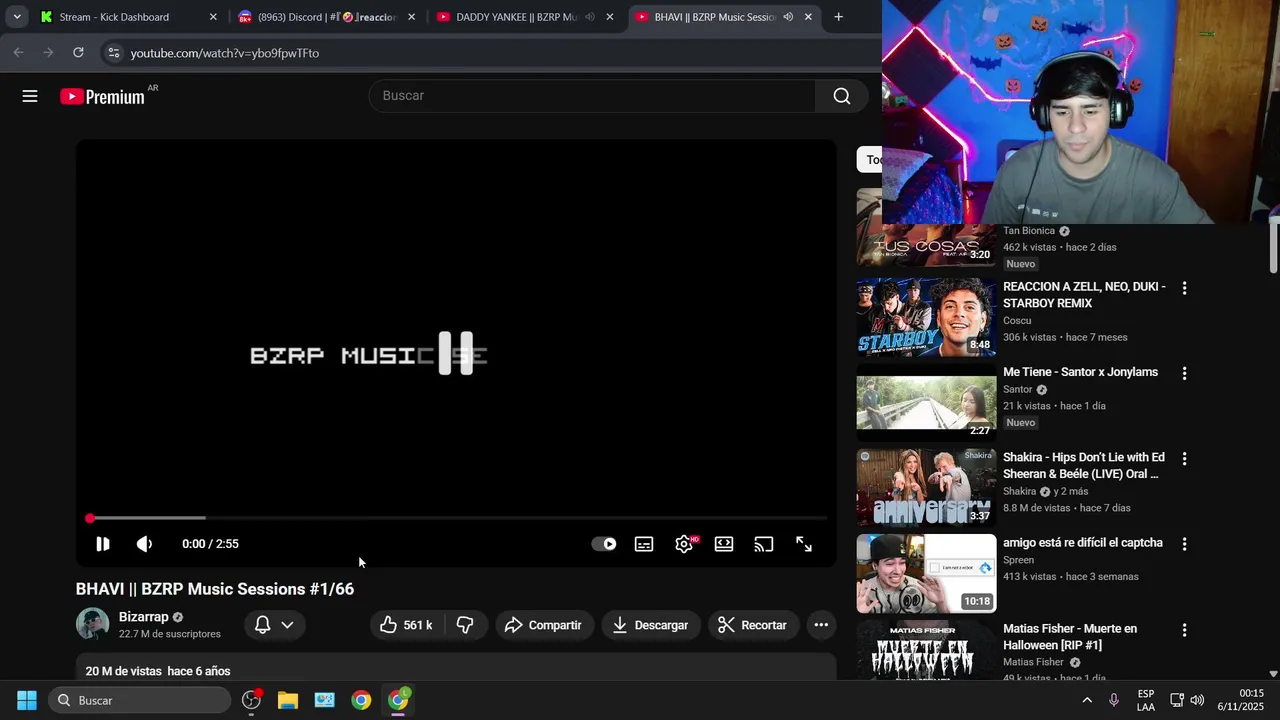Close the BHAVI BZRP Music Sessions tab

point(808,17)
